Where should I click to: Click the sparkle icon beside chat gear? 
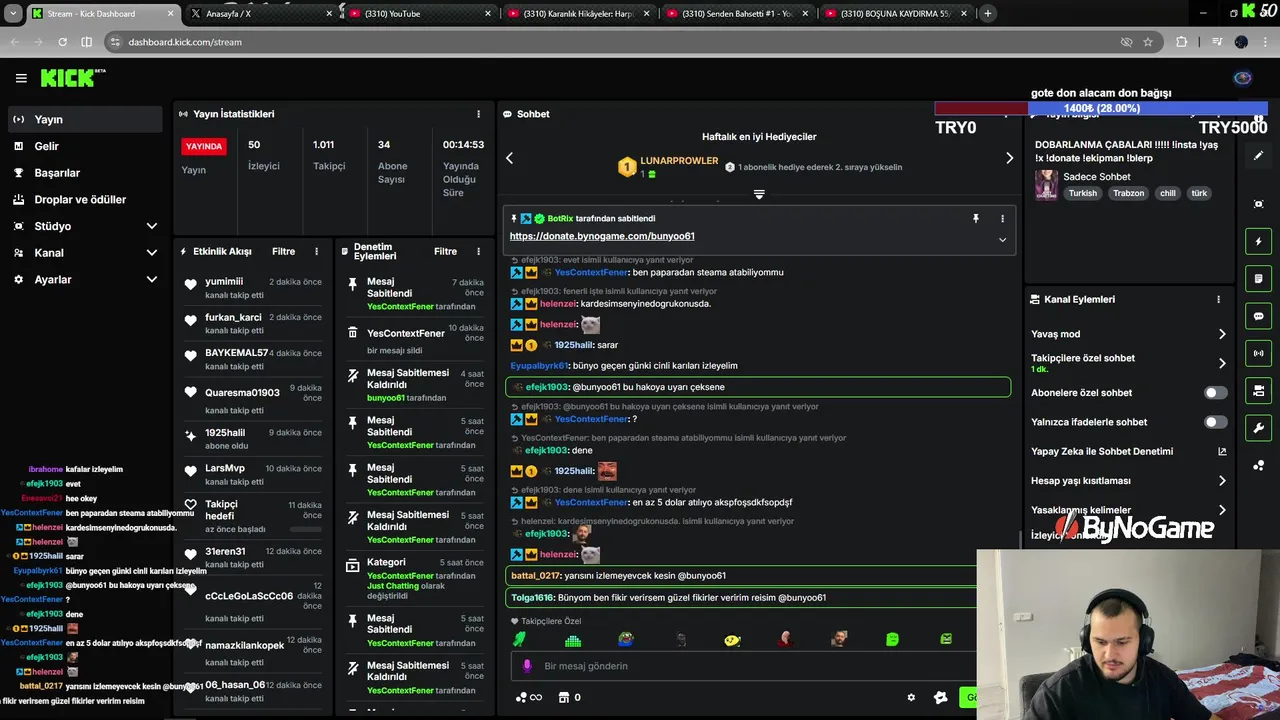(940, 697)
